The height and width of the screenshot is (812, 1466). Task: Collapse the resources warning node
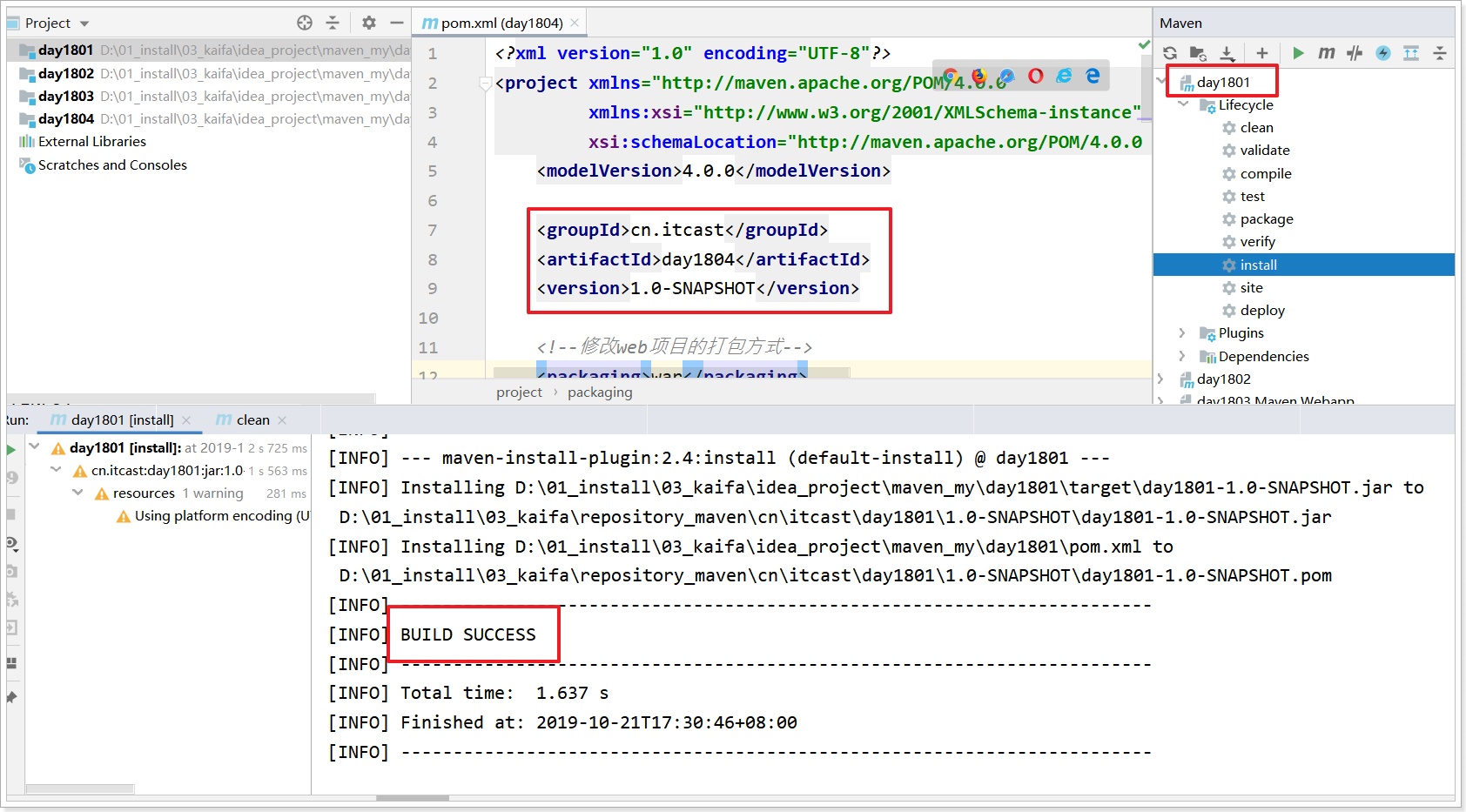click(77, 493)
